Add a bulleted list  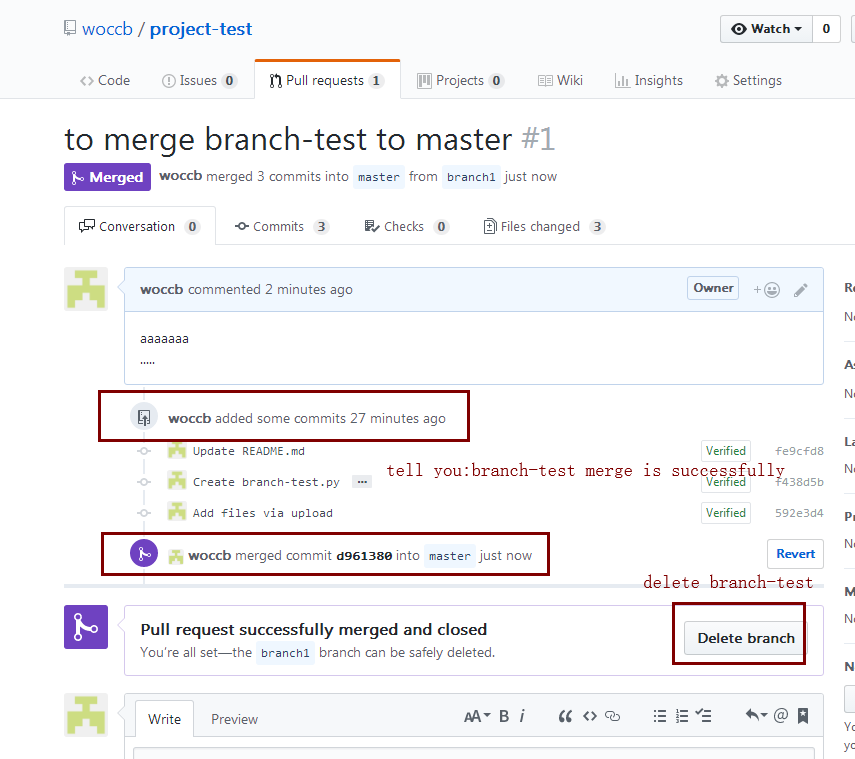(x=660, y=716)
